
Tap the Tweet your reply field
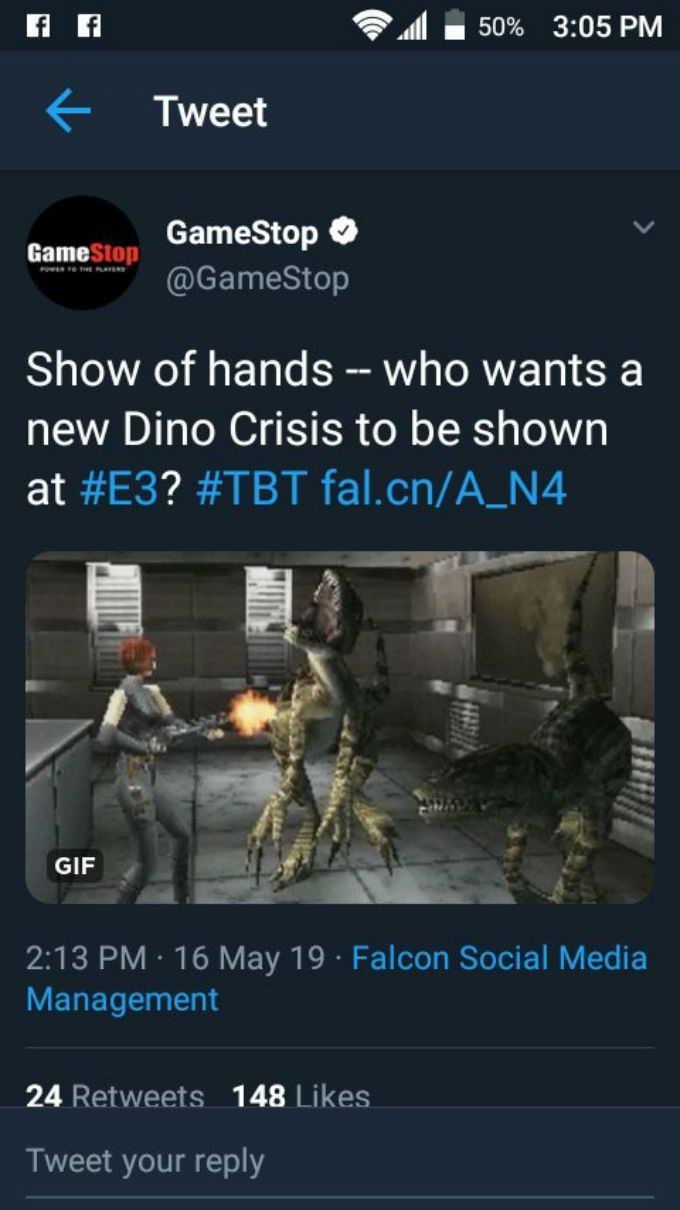tap(340, 1162)
